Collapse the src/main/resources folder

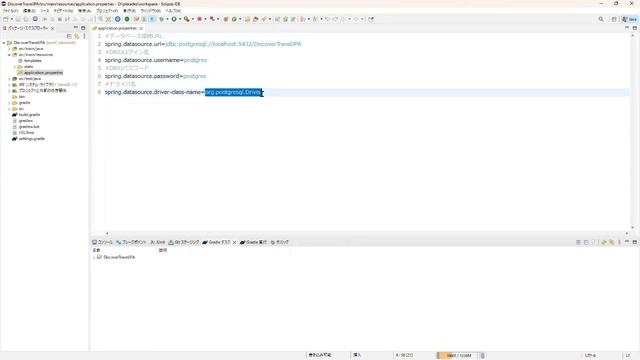[9, 55]
